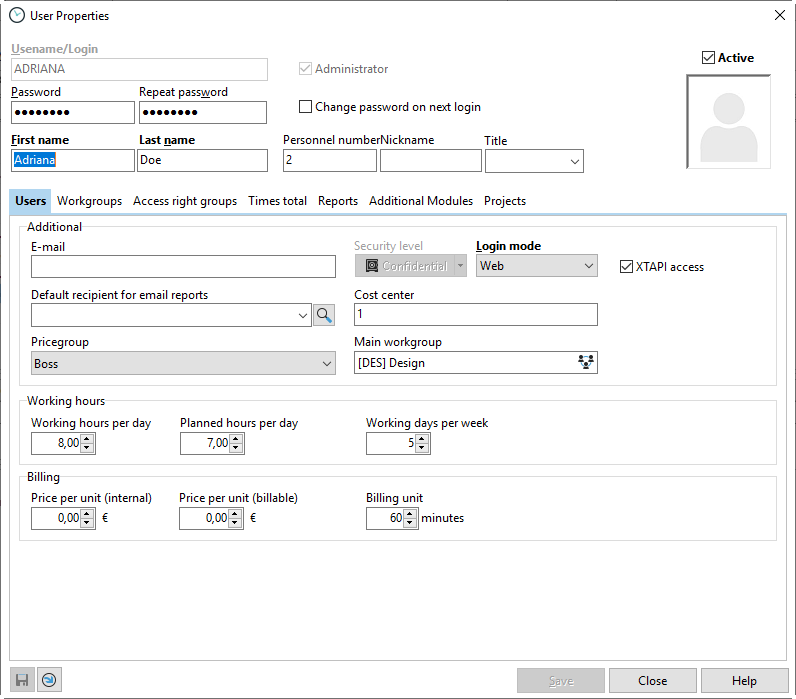Image resolution: width=796 pixels, height=699 pixels.
Task: Decrease Planned hours per day with down arrow
Action: click(236, 448)
